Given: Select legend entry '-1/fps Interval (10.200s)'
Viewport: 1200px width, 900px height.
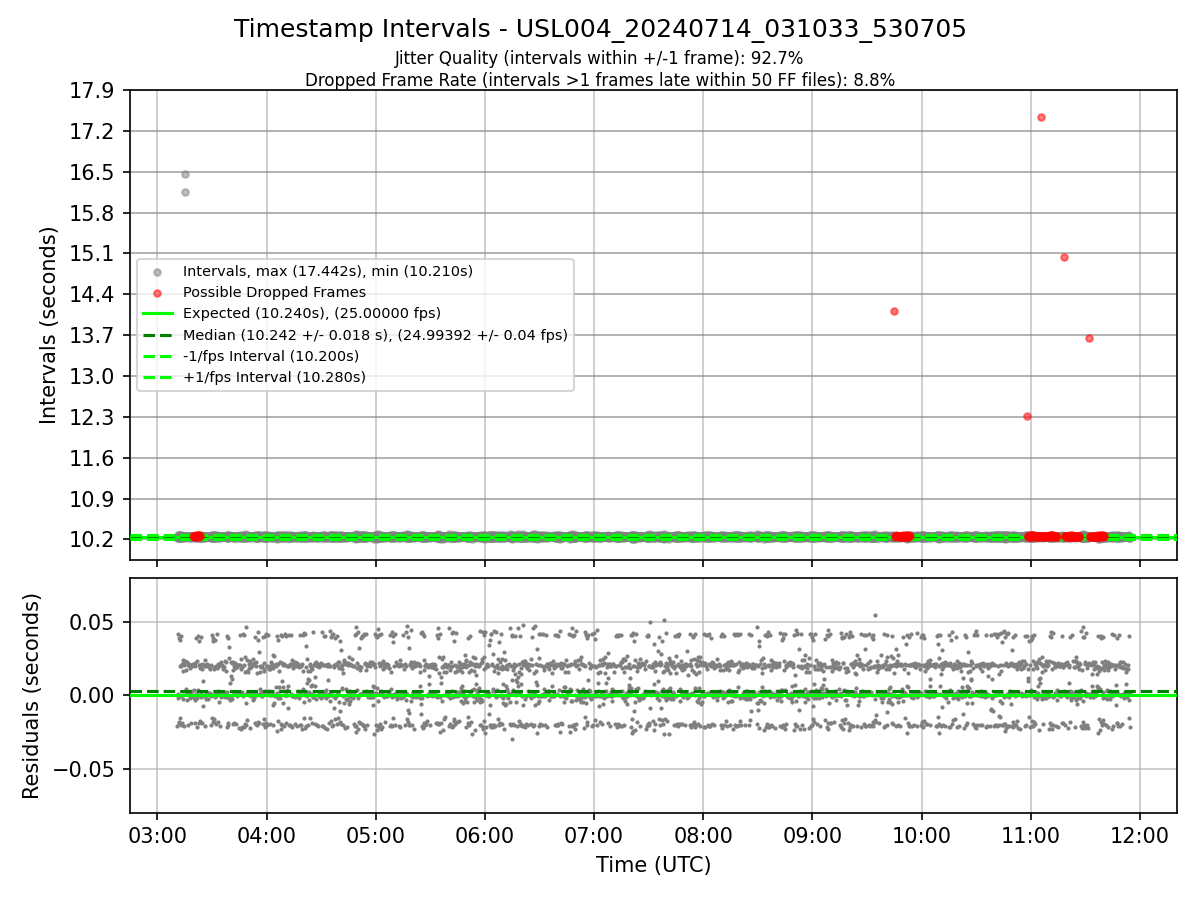Looking at the screenshot, I should (x=271, y=356).
